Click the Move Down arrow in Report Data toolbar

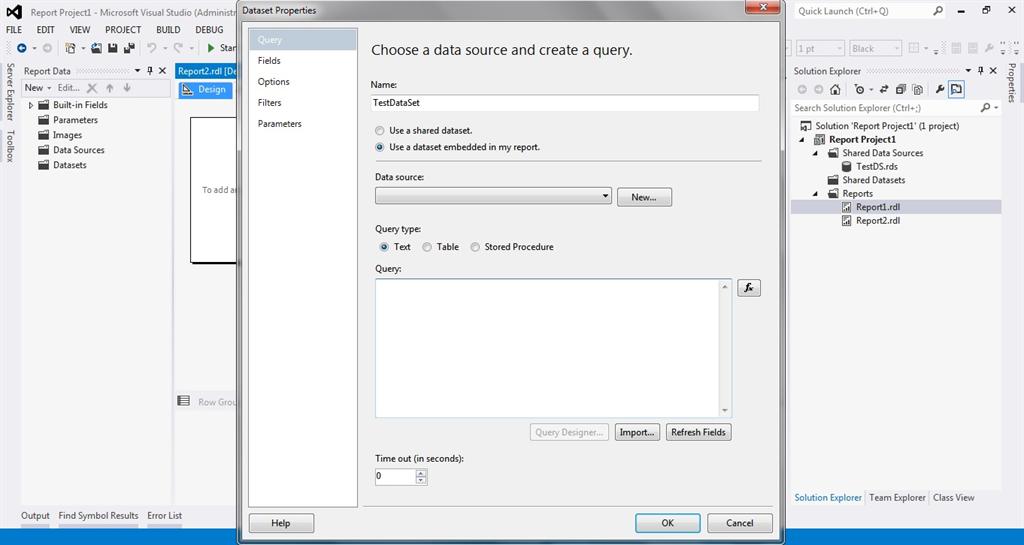127,87
